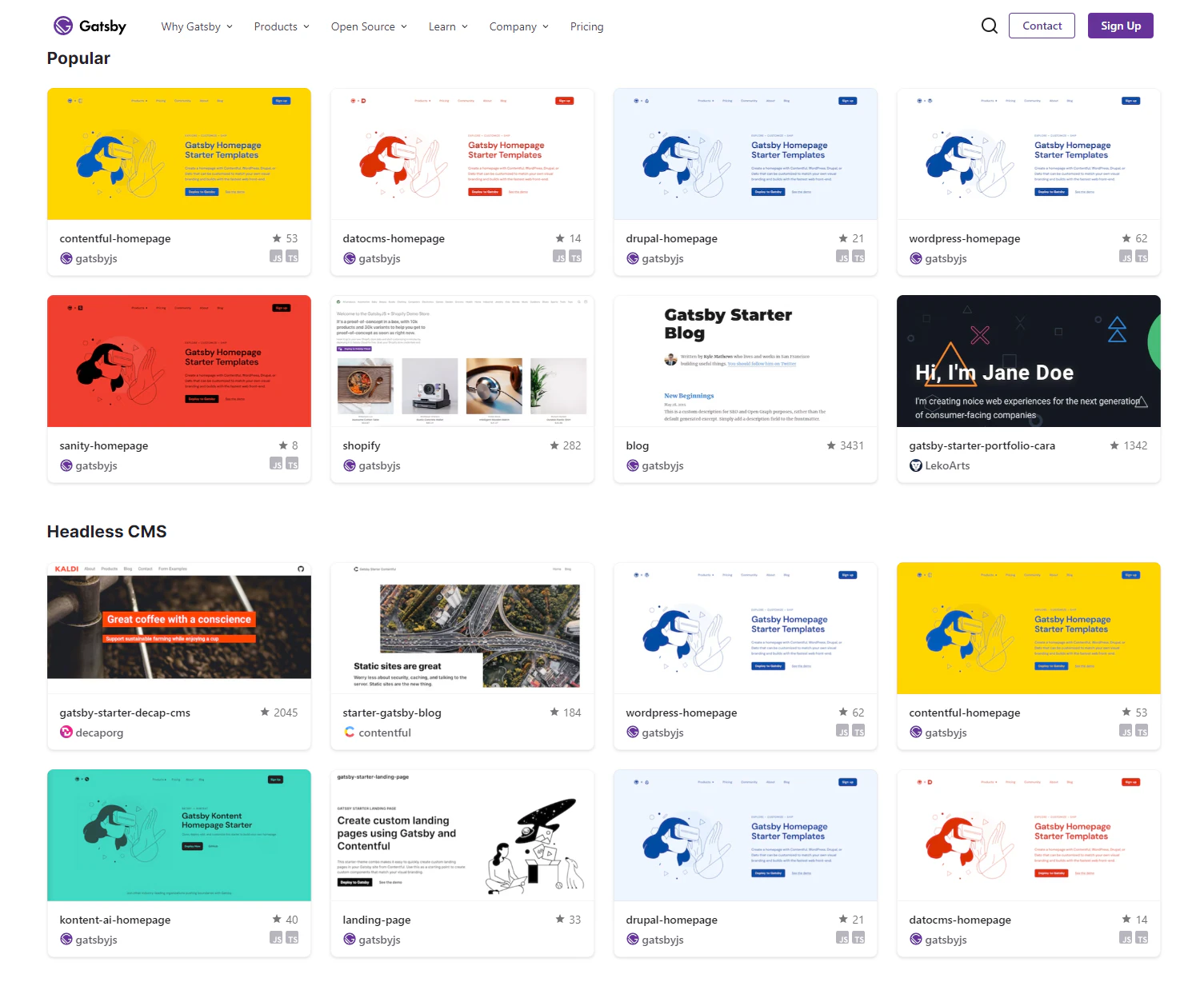Go to the Pricing page
The width and height of the screenshot is (1204, 990).
586,26
